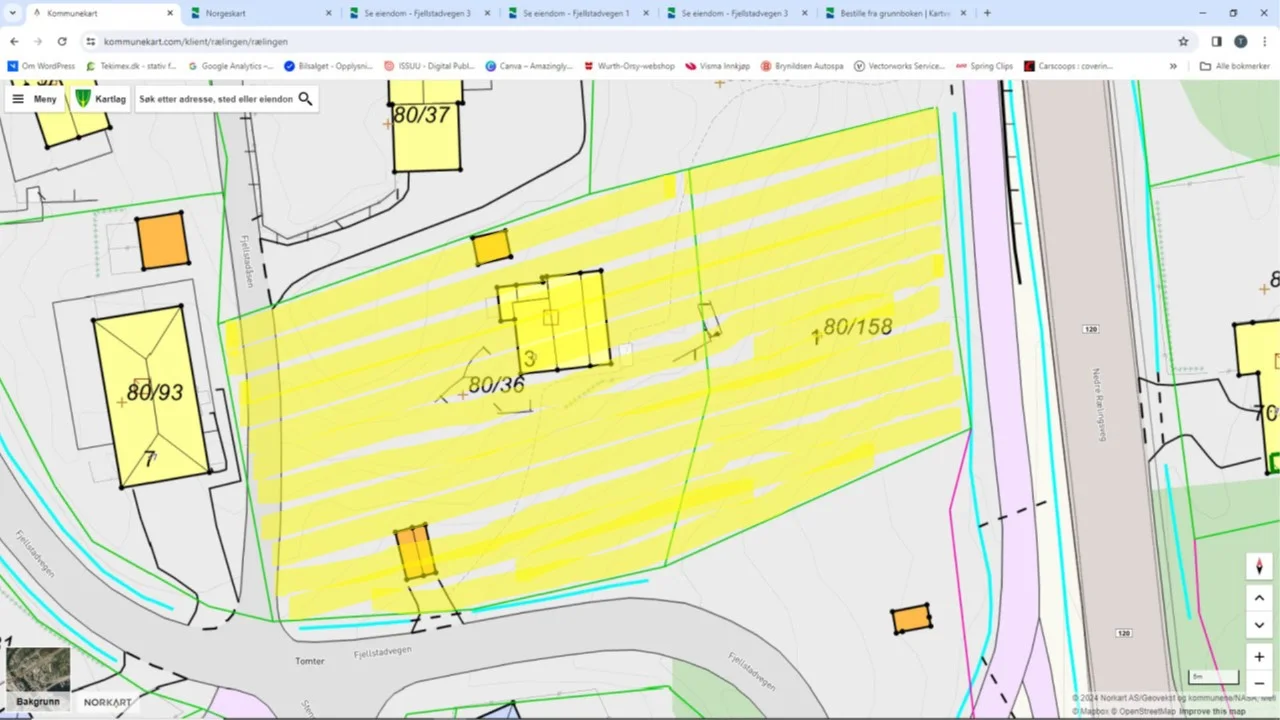Click the search magnifier icon
1280x720 pixels.
click(306, 99)
